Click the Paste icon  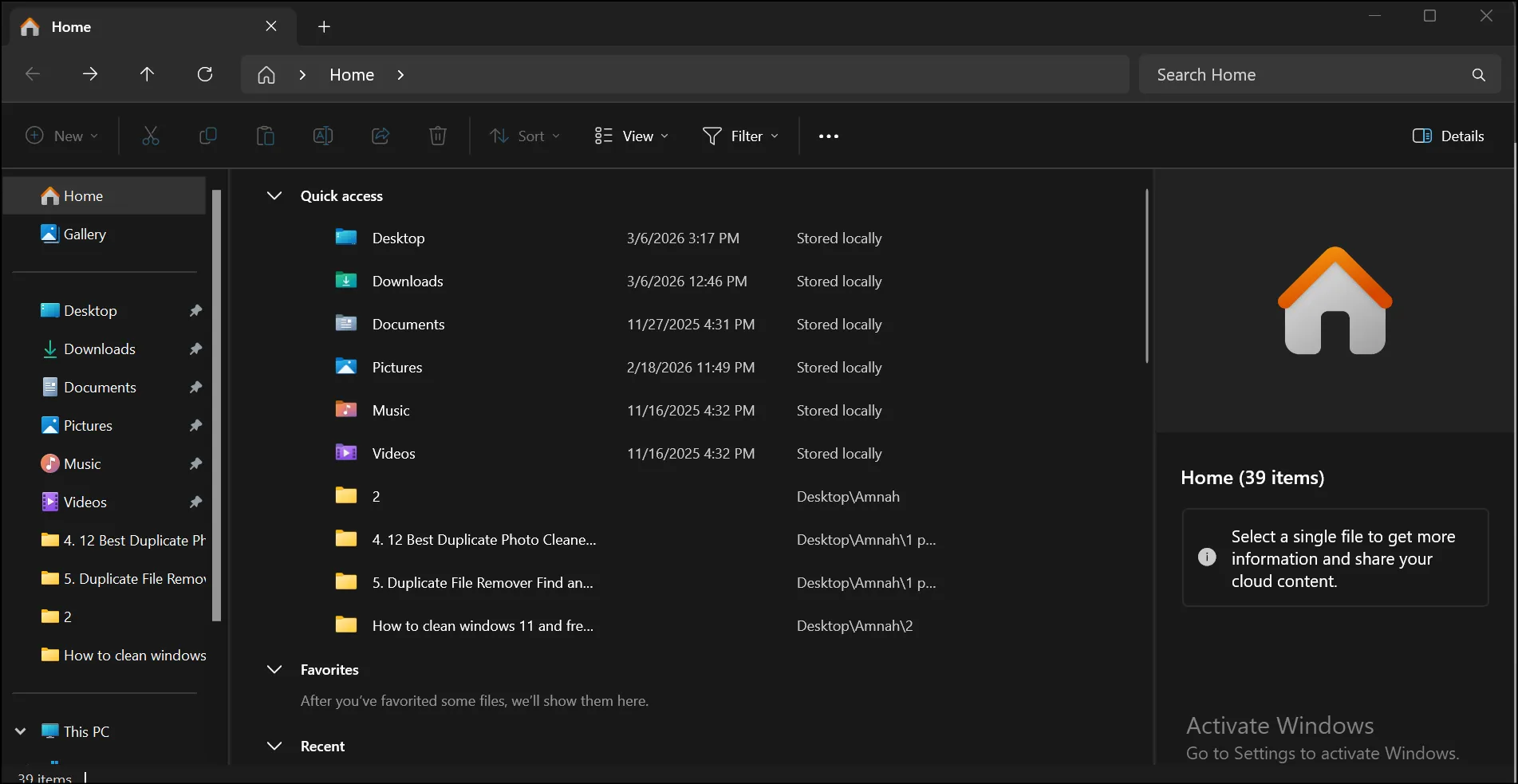pos(266,136)
